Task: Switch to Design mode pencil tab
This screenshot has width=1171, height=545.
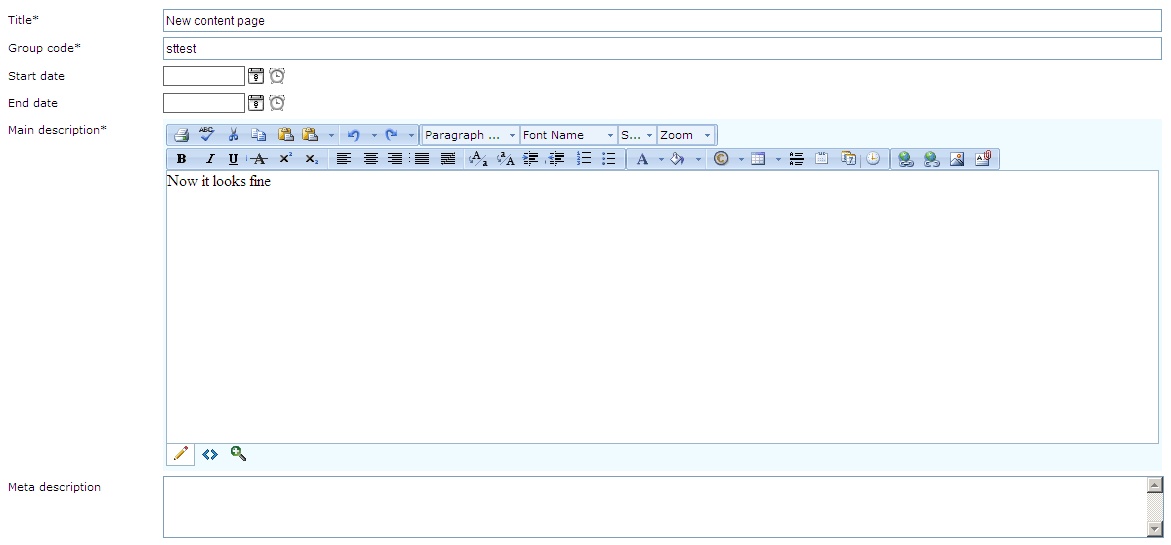Action: click(181, 454)
